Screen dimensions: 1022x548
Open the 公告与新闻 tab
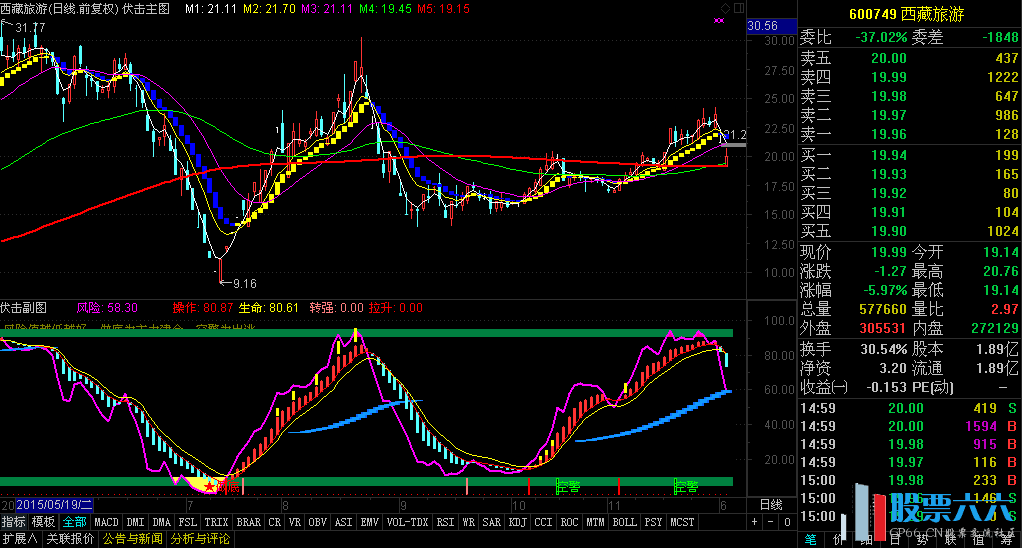133,539
